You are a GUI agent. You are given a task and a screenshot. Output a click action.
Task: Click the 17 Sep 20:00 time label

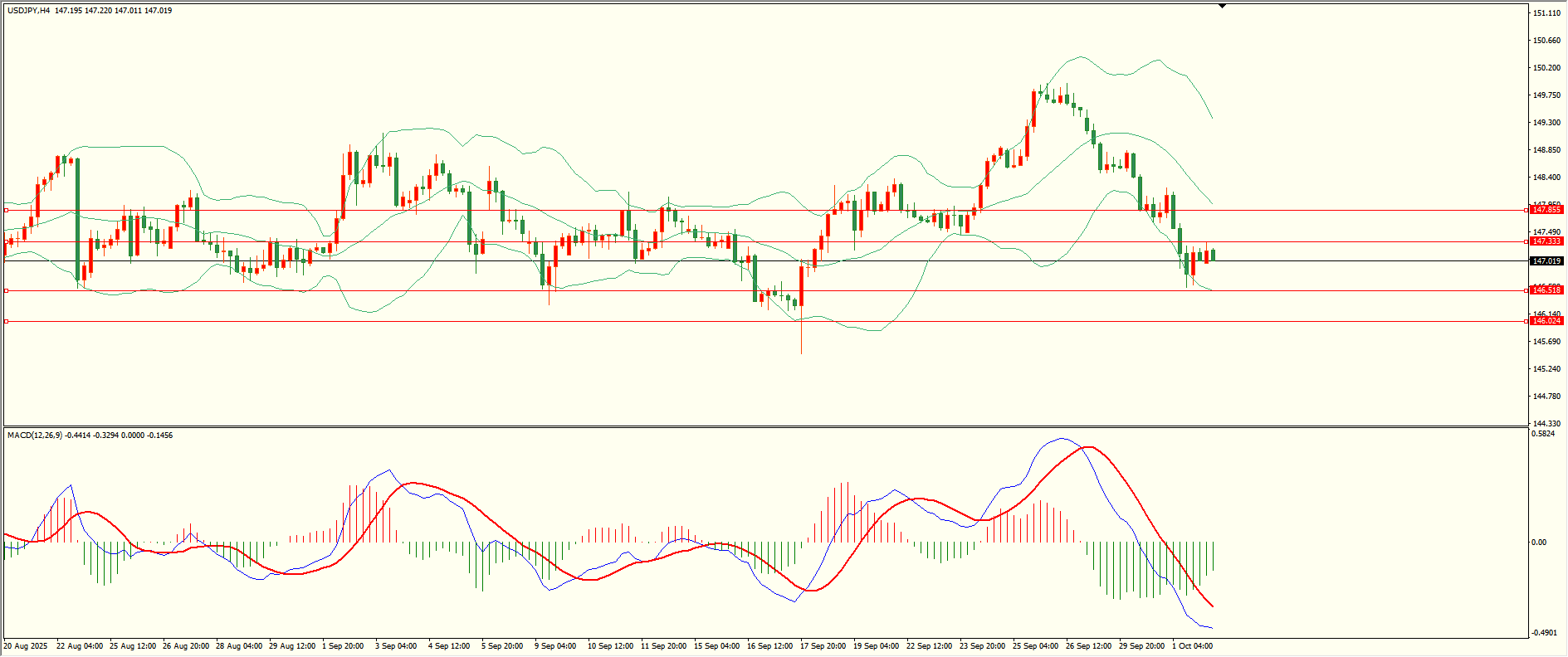click(x=823, y=646)
